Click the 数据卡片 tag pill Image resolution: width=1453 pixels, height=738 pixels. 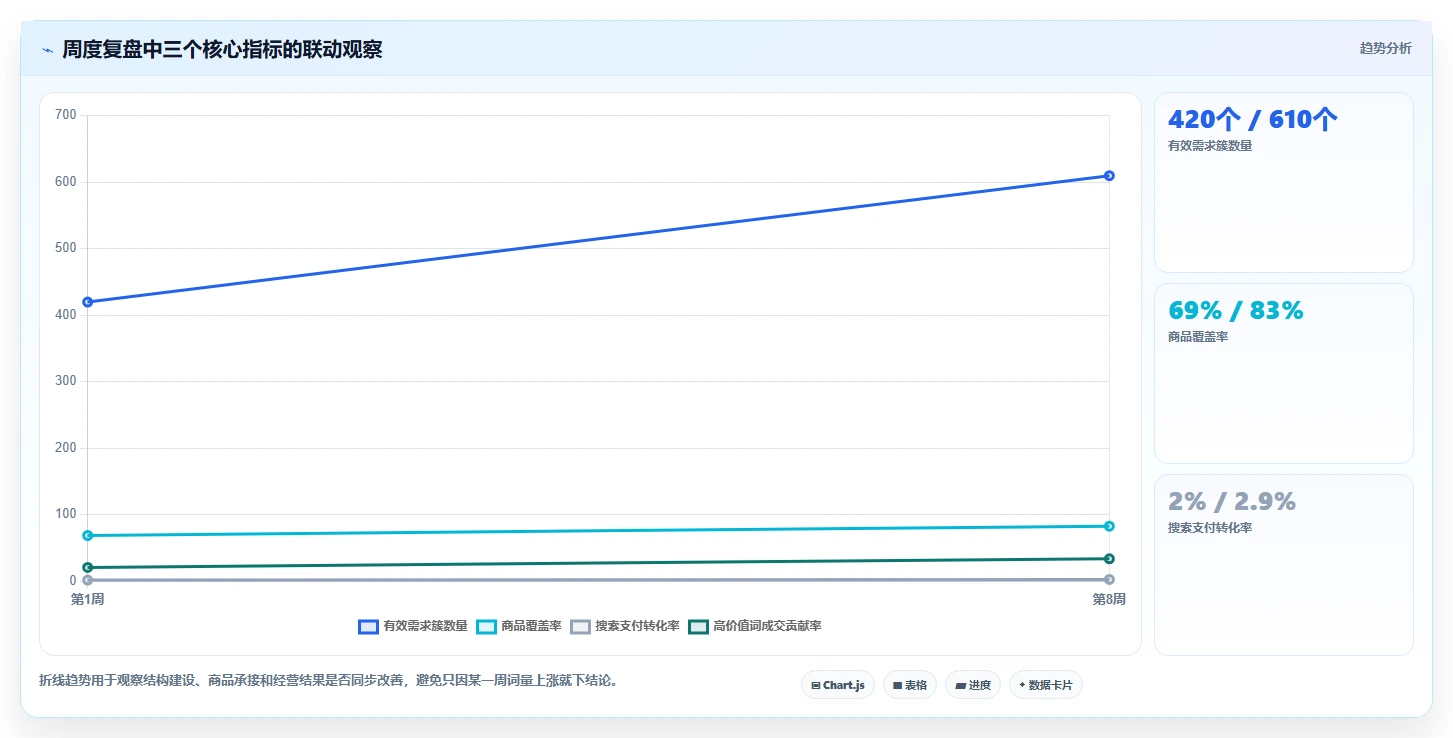click(x=1045, y=685)
